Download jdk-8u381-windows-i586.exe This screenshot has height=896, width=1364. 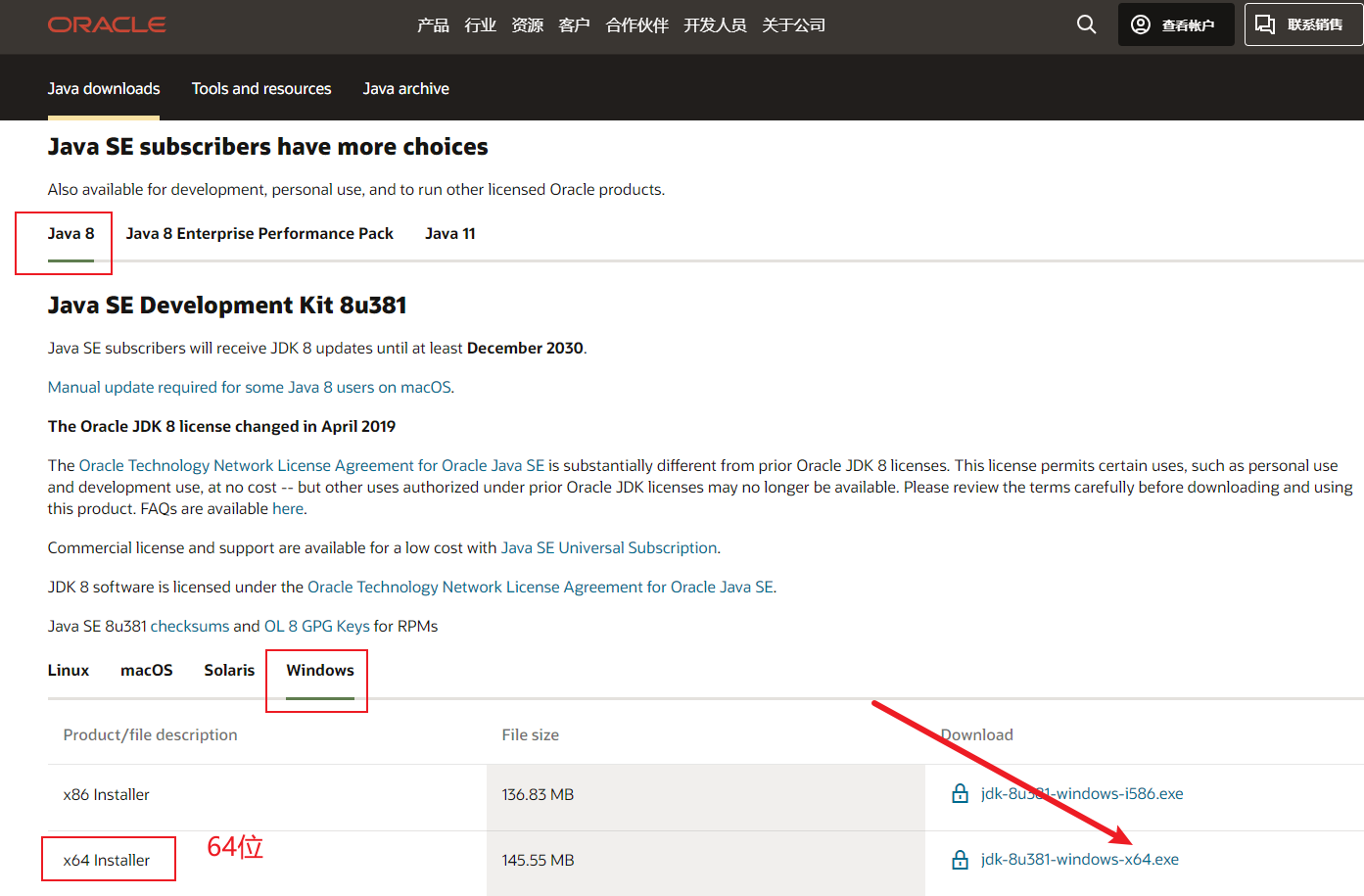[x=1082, y=793]
